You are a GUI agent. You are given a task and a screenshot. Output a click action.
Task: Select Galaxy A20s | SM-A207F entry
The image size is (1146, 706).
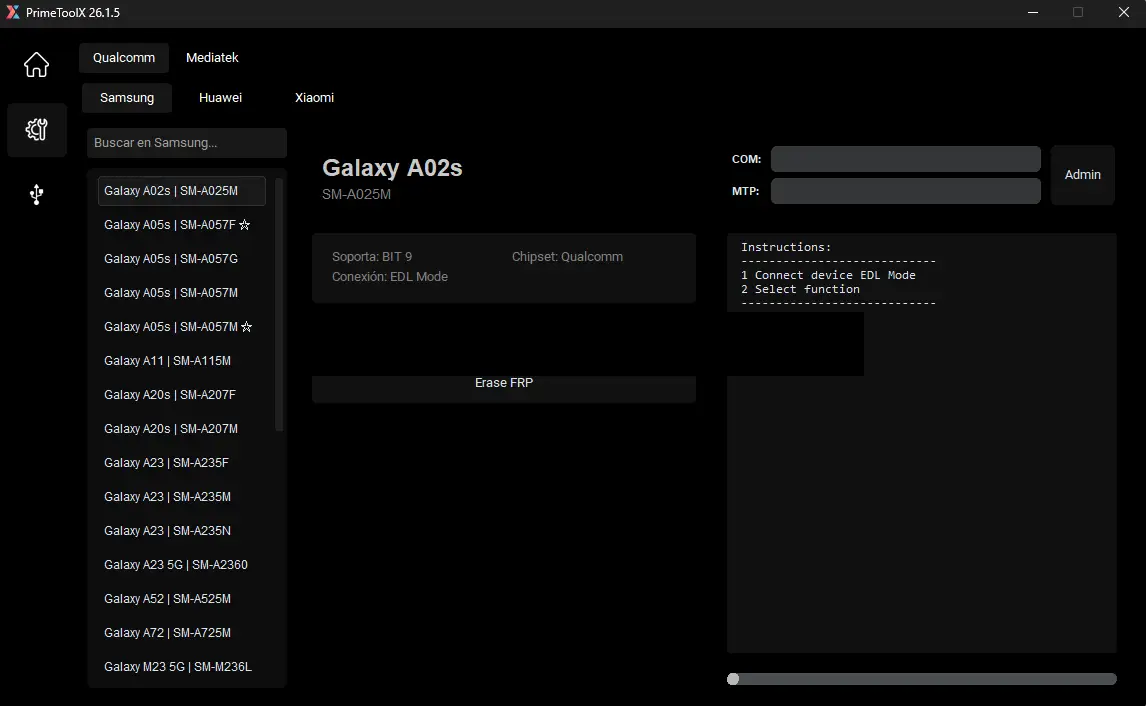pyautogui.click(x=181, y=395)
